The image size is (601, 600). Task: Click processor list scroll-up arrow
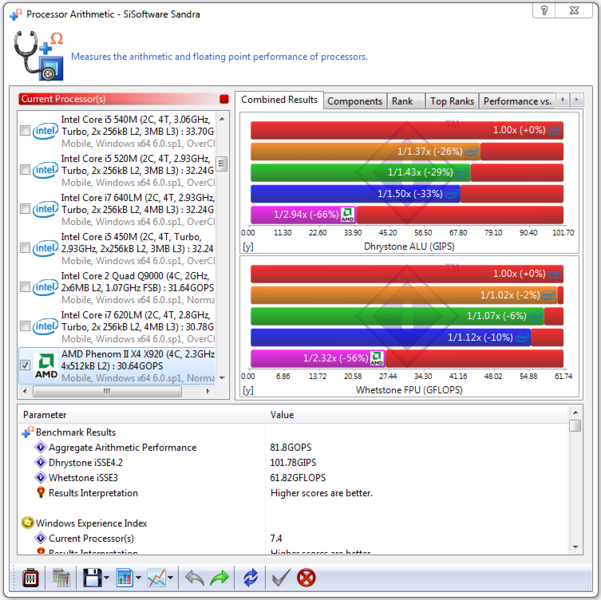(222, 119)
